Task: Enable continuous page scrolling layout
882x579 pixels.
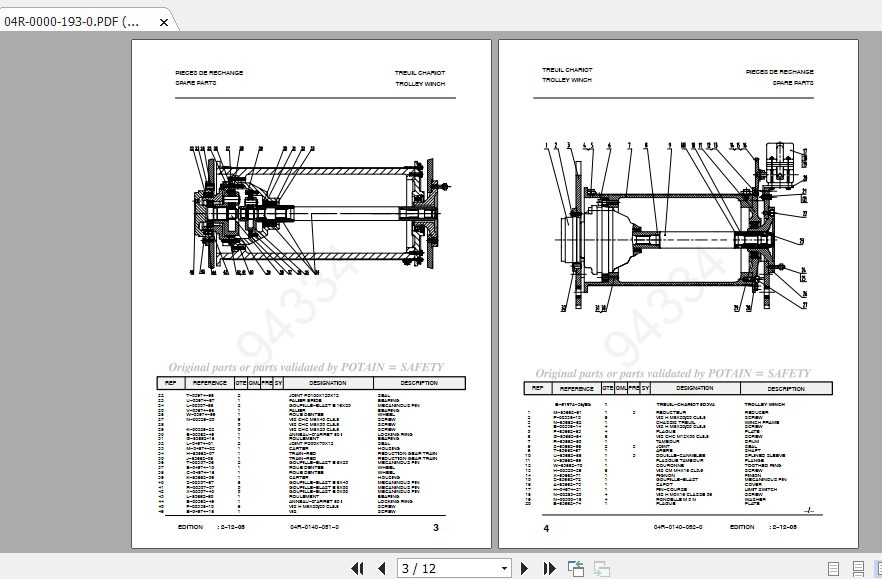Action: pyautogui.click(x=858, y=568)
